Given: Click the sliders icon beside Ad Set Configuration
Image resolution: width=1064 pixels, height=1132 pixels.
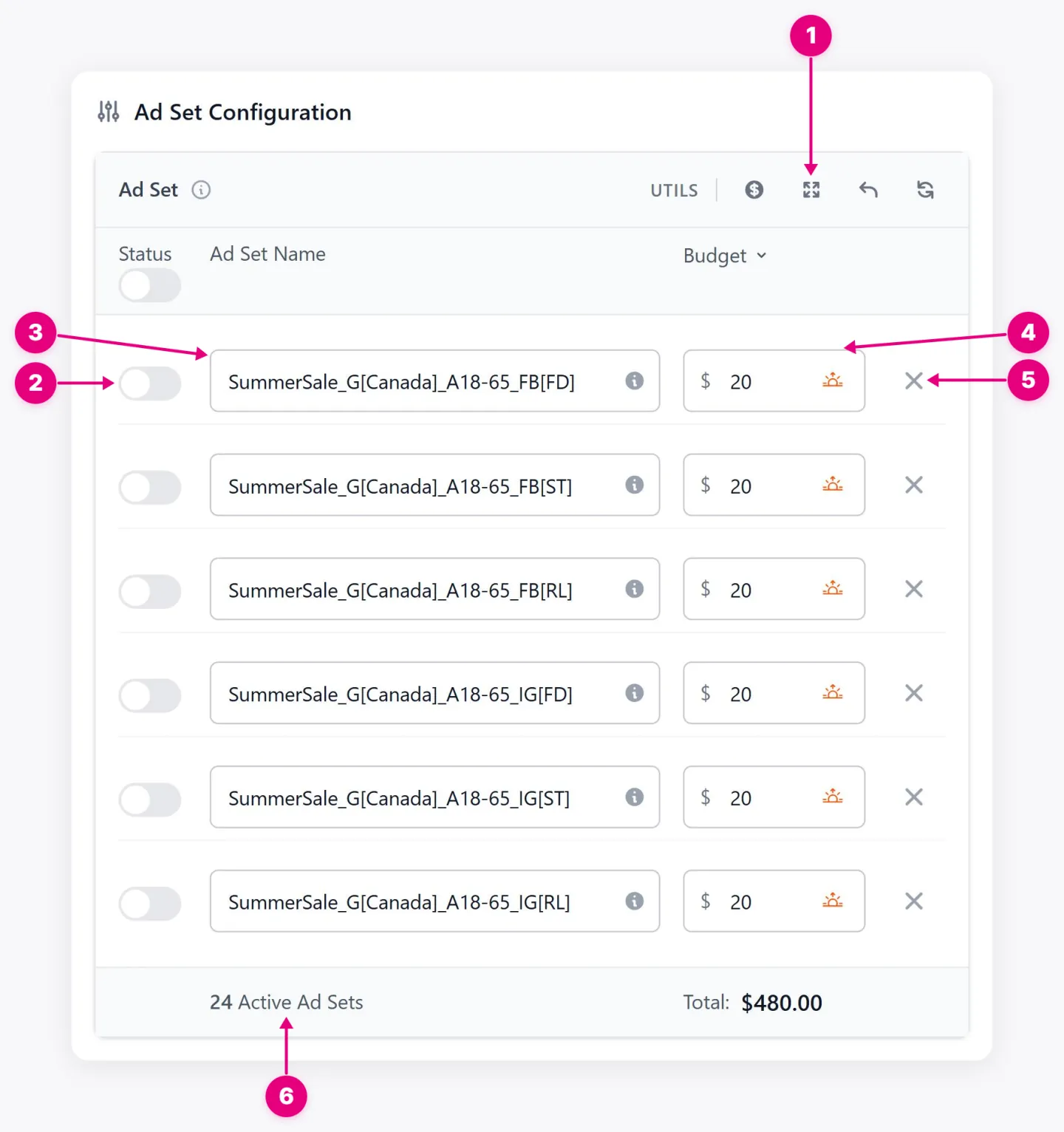Looking at the screenshot, I should coord(109,112).
